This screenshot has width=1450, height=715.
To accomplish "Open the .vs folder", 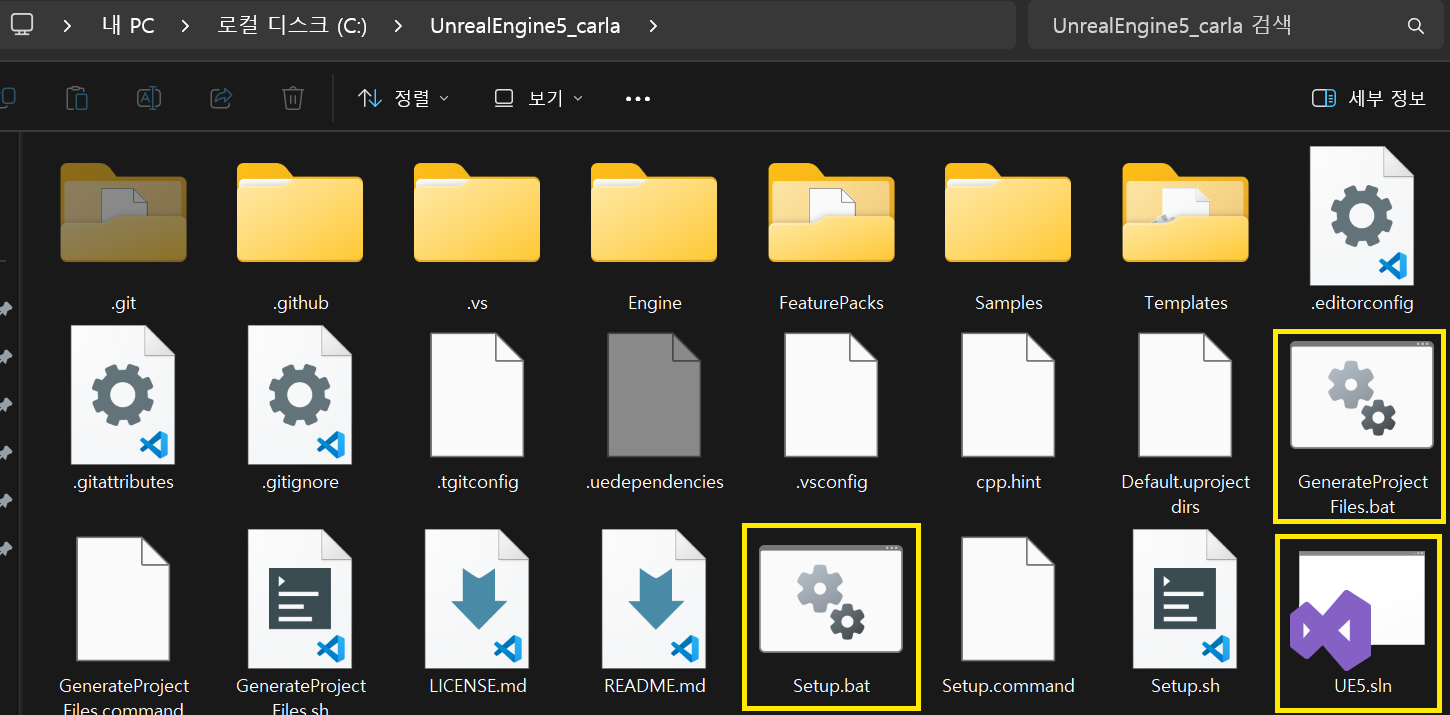I will click(477, 212).
